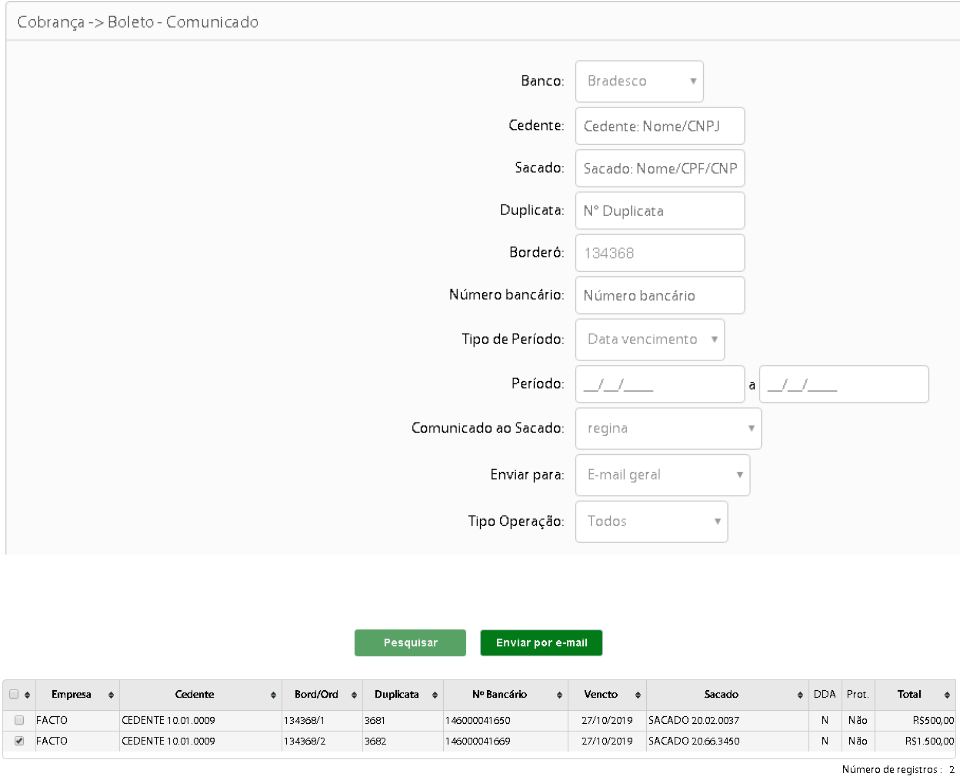961x783 pixels.
Task: Sort by Vencto column arrows
Action: point(638,695)
